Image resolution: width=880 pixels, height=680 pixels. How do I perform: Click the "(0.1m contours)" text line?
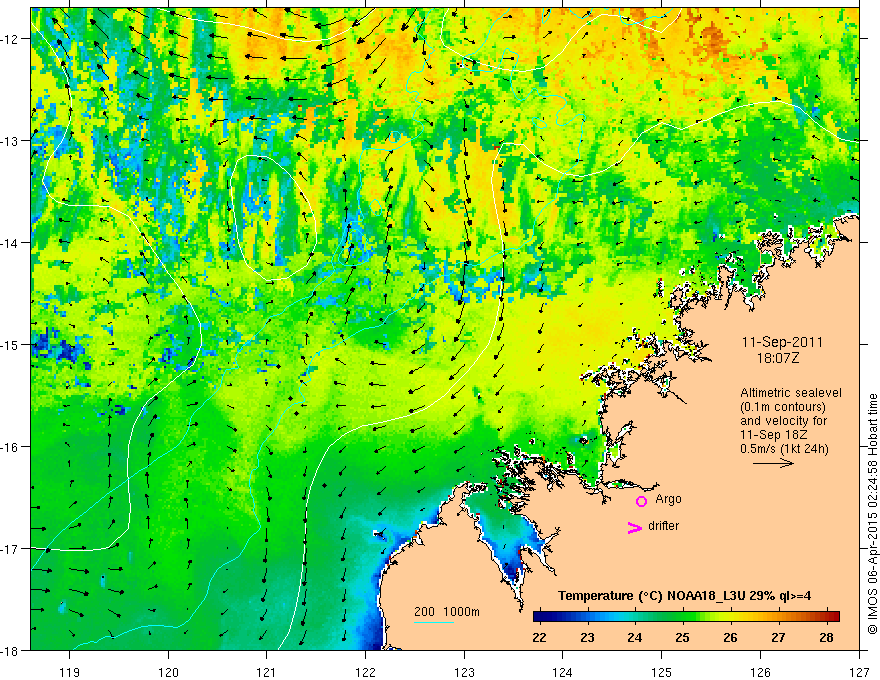783,407
